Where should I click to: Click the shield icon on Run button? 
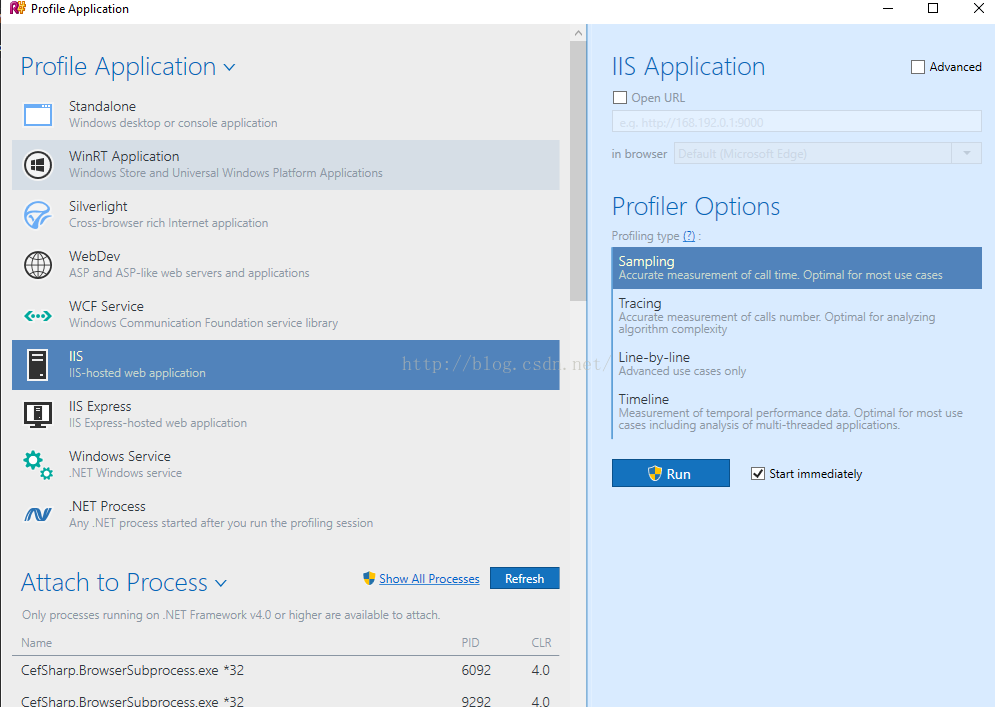(x=655, y=473)
